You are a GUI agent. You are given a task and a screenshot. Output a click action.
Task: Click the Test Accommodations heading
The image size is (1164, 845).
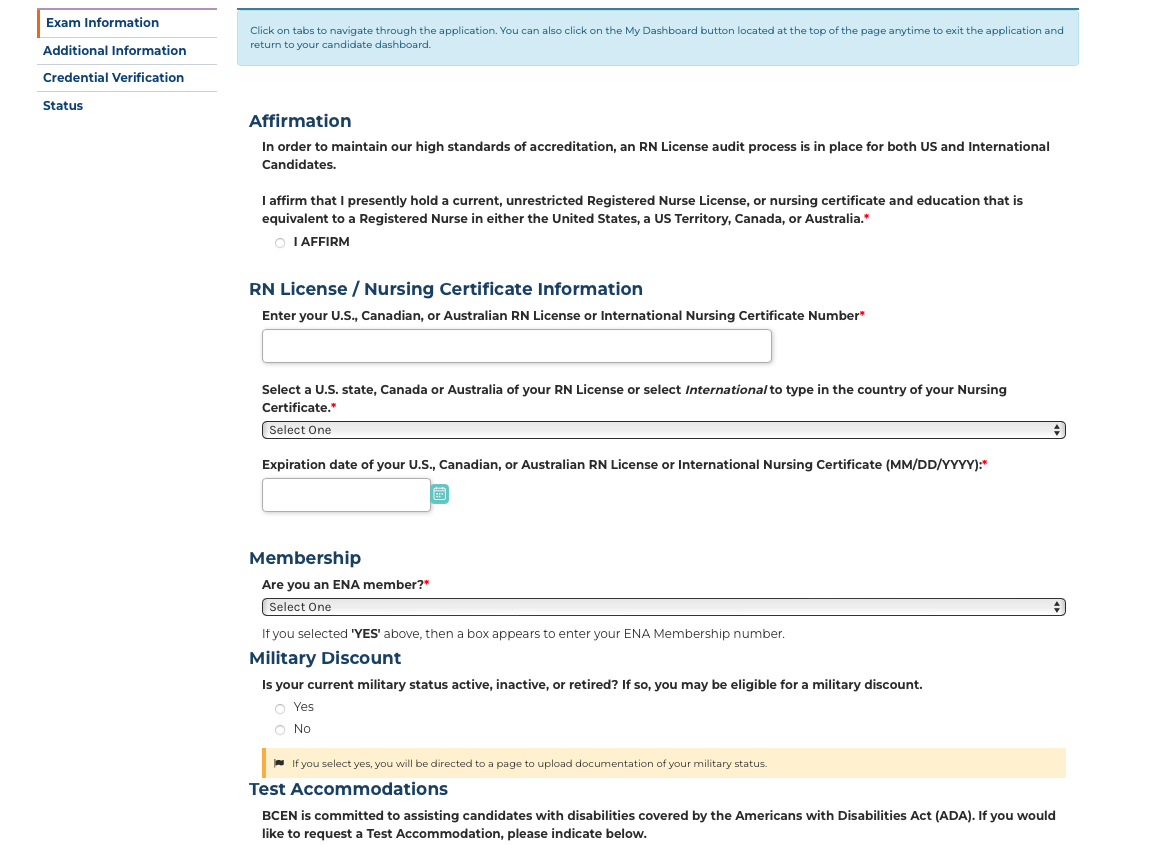pyautogui.click(x=348, y=789)
